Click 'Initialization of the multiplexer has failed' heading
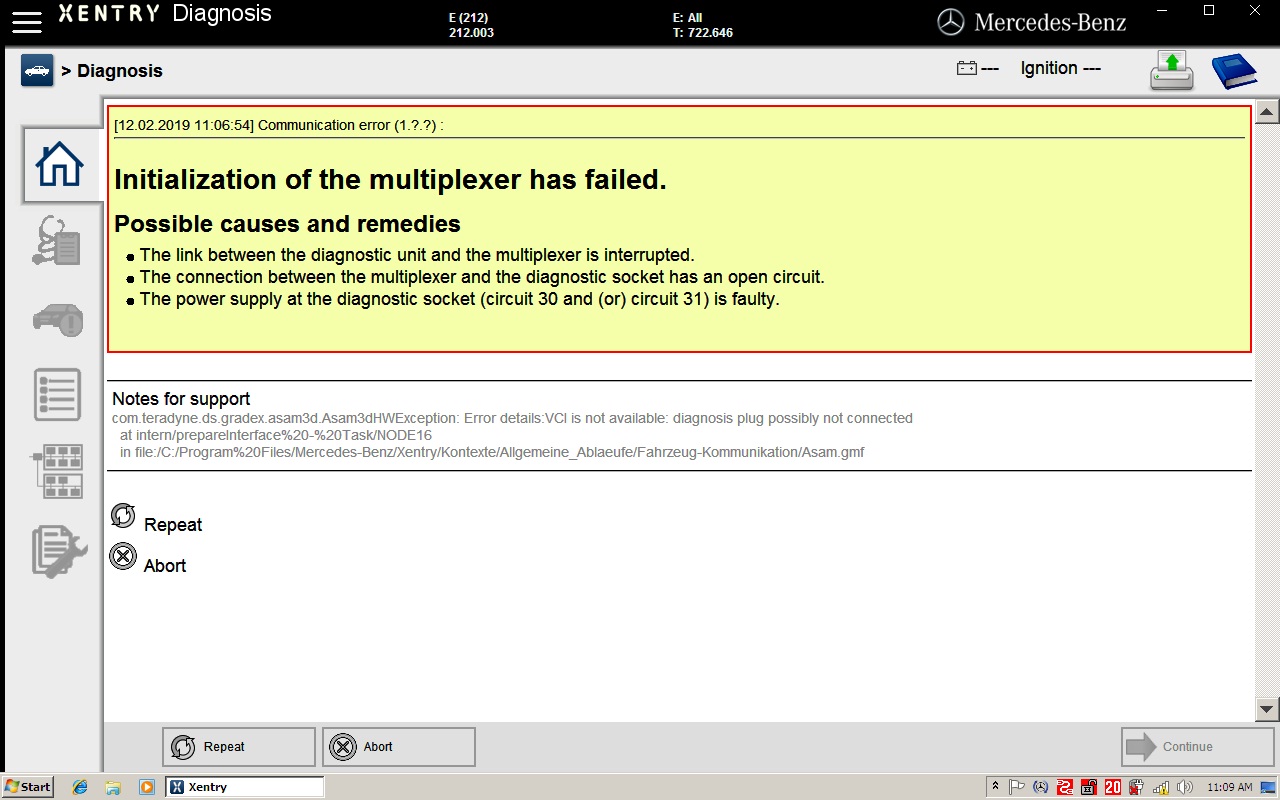This screenshot has height=800, width=1280. pos(390,180)
